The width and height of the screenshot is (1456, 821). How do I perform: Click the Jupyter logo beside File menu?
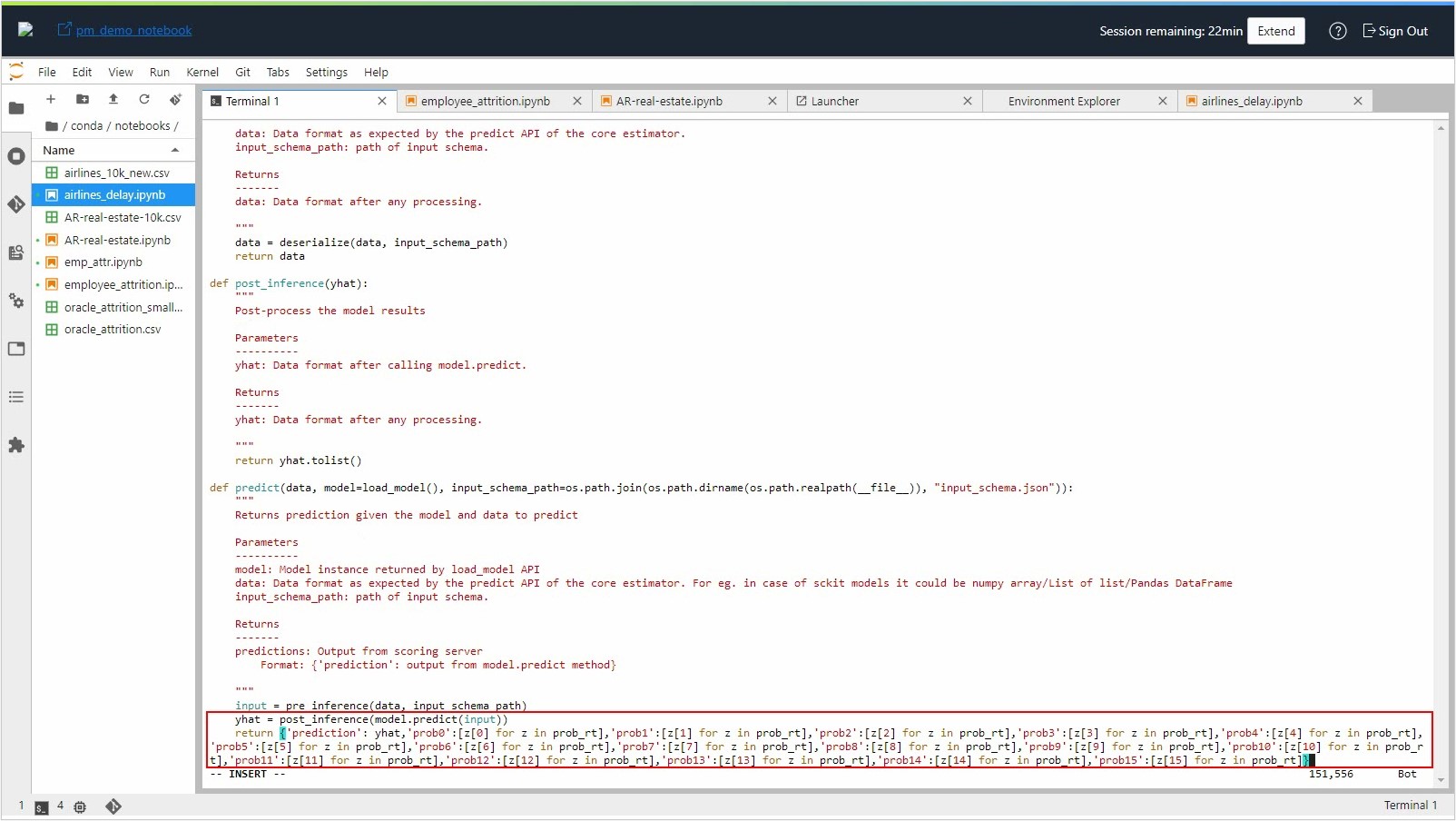[16, 72]
